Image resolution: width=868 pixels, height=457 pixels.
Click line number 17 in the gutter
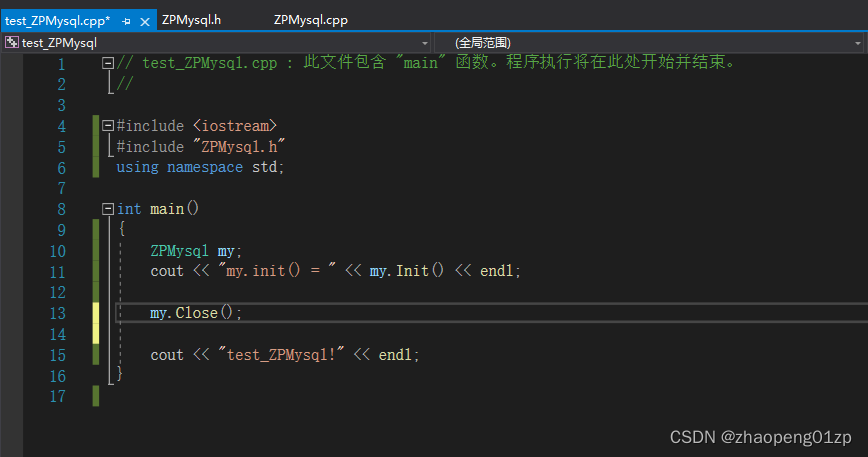58,397
